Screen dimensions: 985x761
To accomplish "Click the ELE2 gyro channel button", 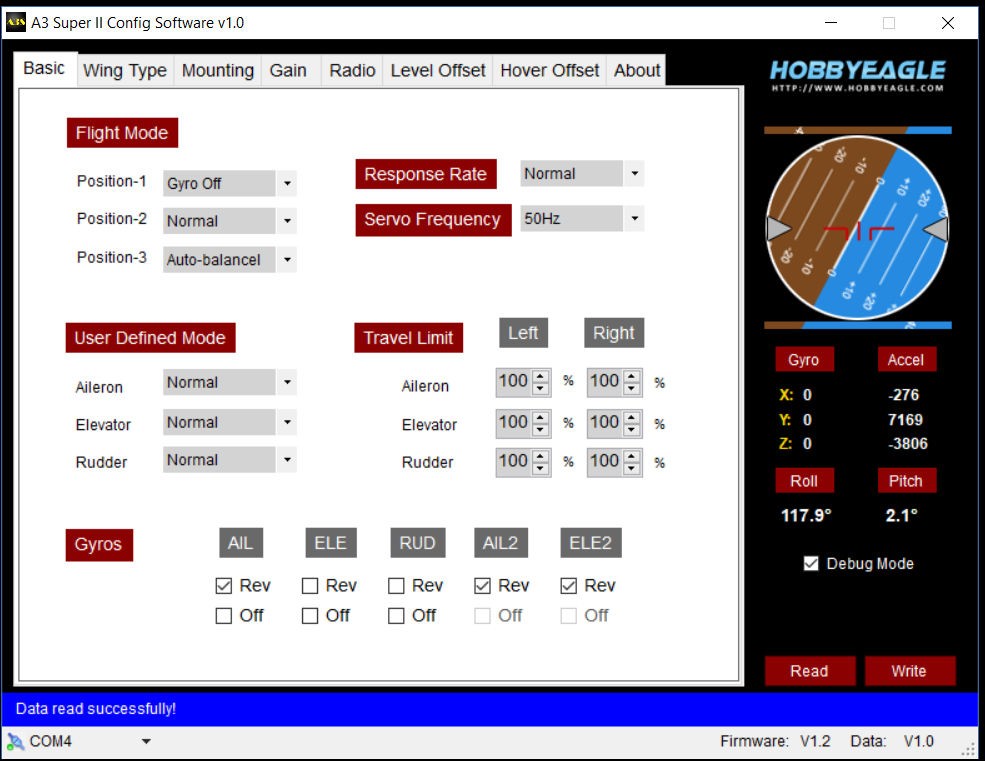I will tap(590, 543).
